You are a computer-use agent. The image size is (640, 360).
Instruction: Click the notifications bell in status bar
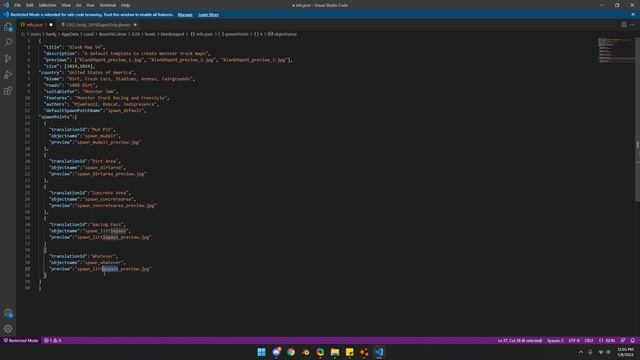[633, 340]
